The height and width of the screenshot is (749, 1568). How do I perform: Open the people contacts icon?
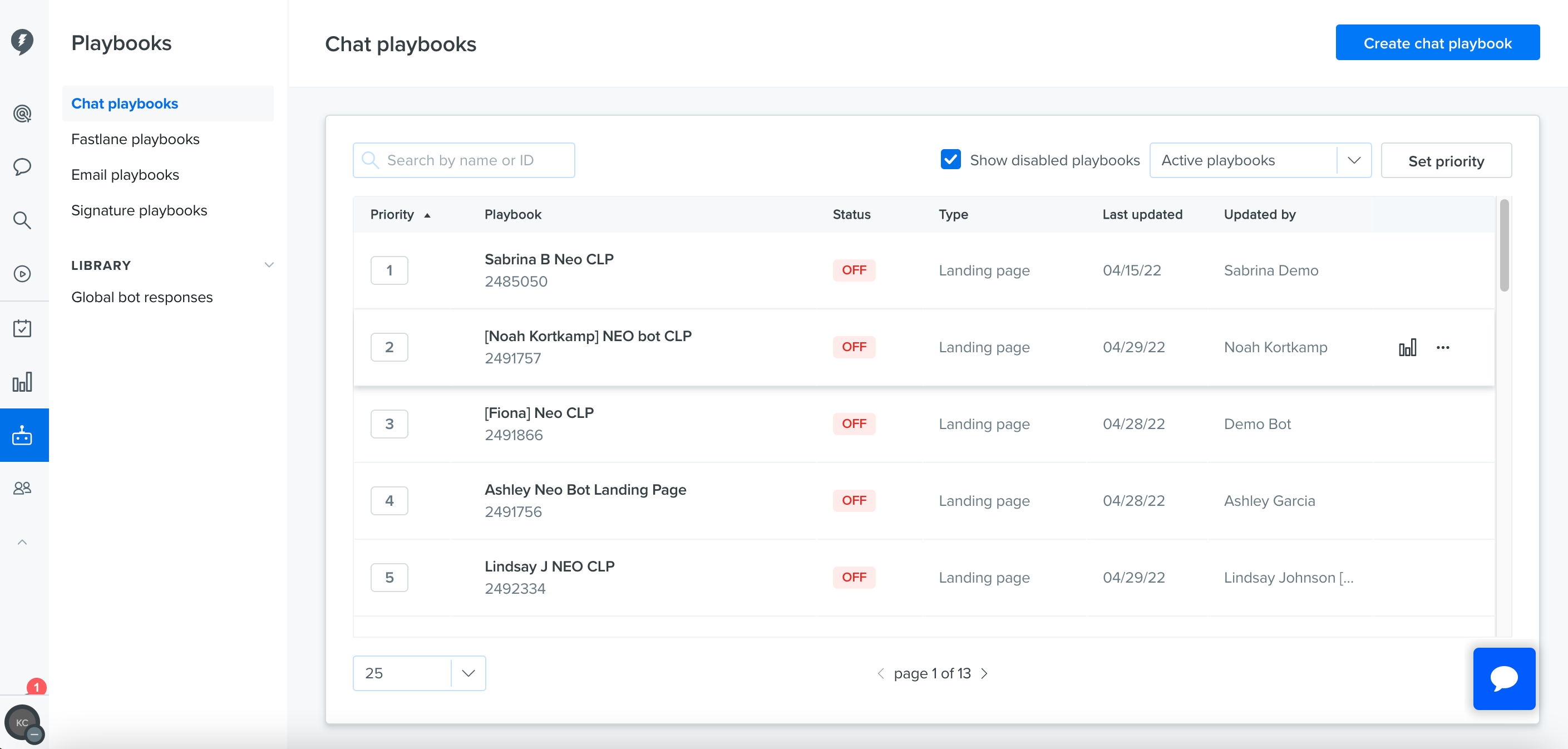tap(22, 489)
